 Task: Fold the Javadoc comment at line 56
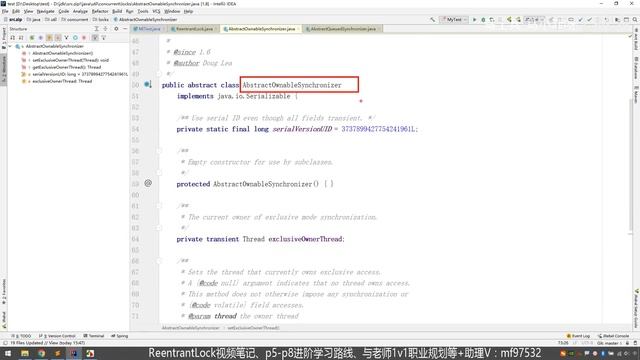(159, 151)
